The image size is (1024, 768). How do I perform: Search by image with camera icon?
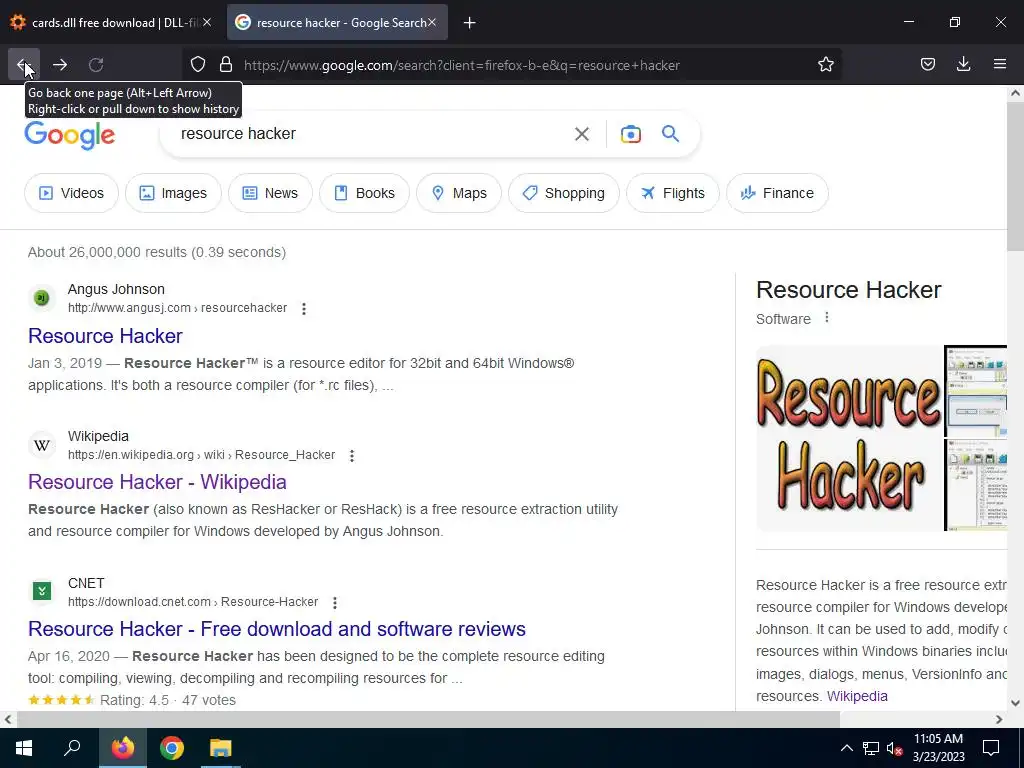(x=630, y=134)
